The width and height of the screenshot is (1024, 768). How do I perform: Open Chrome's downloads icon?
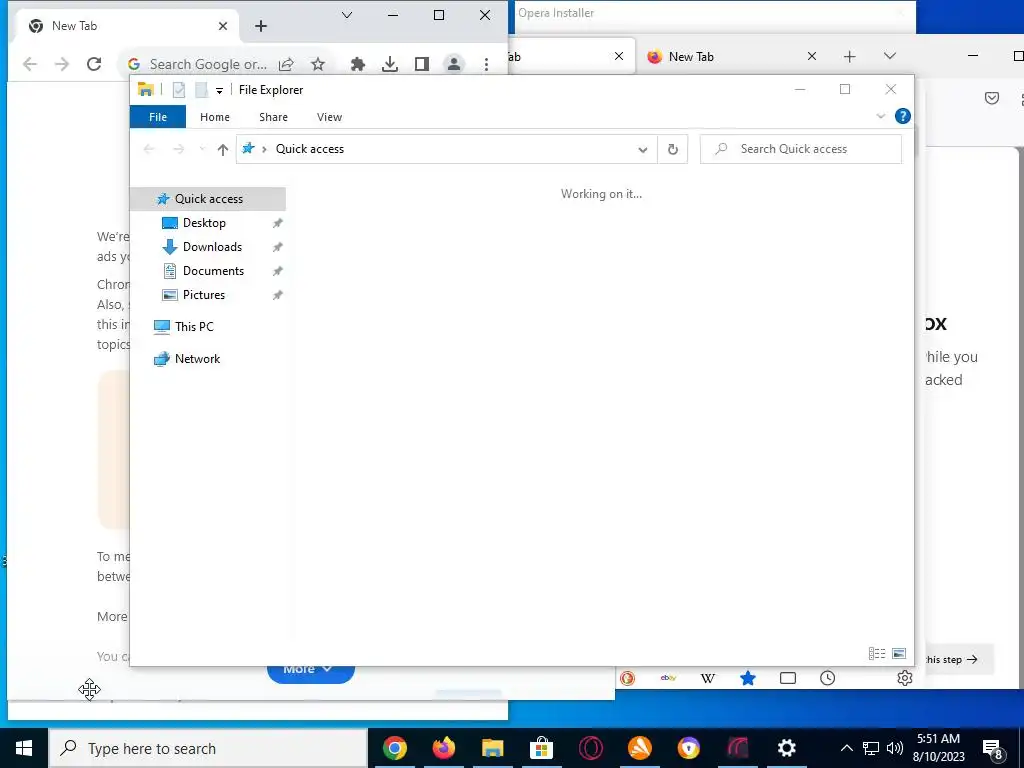pyautogui.click(x=390, y=64)
